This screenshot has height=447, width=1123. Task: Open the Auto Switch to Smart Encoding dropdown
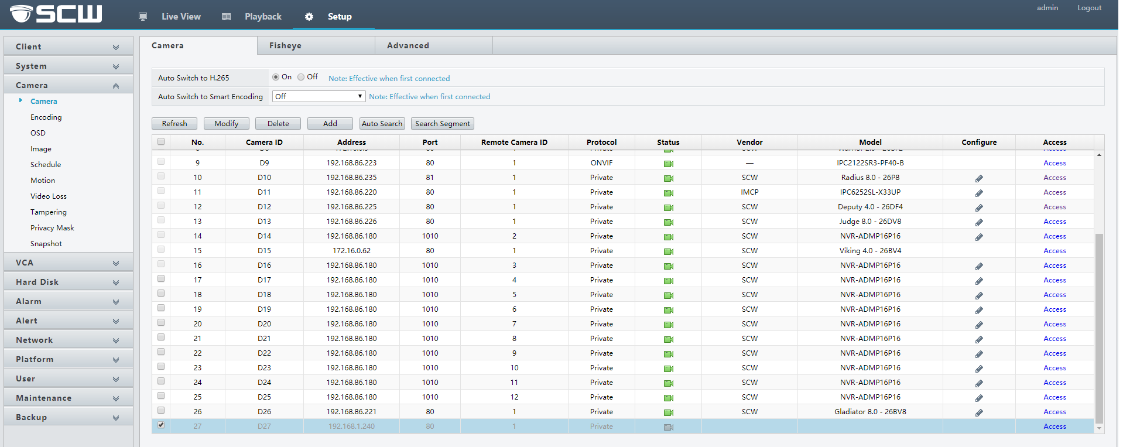point(318,97)
